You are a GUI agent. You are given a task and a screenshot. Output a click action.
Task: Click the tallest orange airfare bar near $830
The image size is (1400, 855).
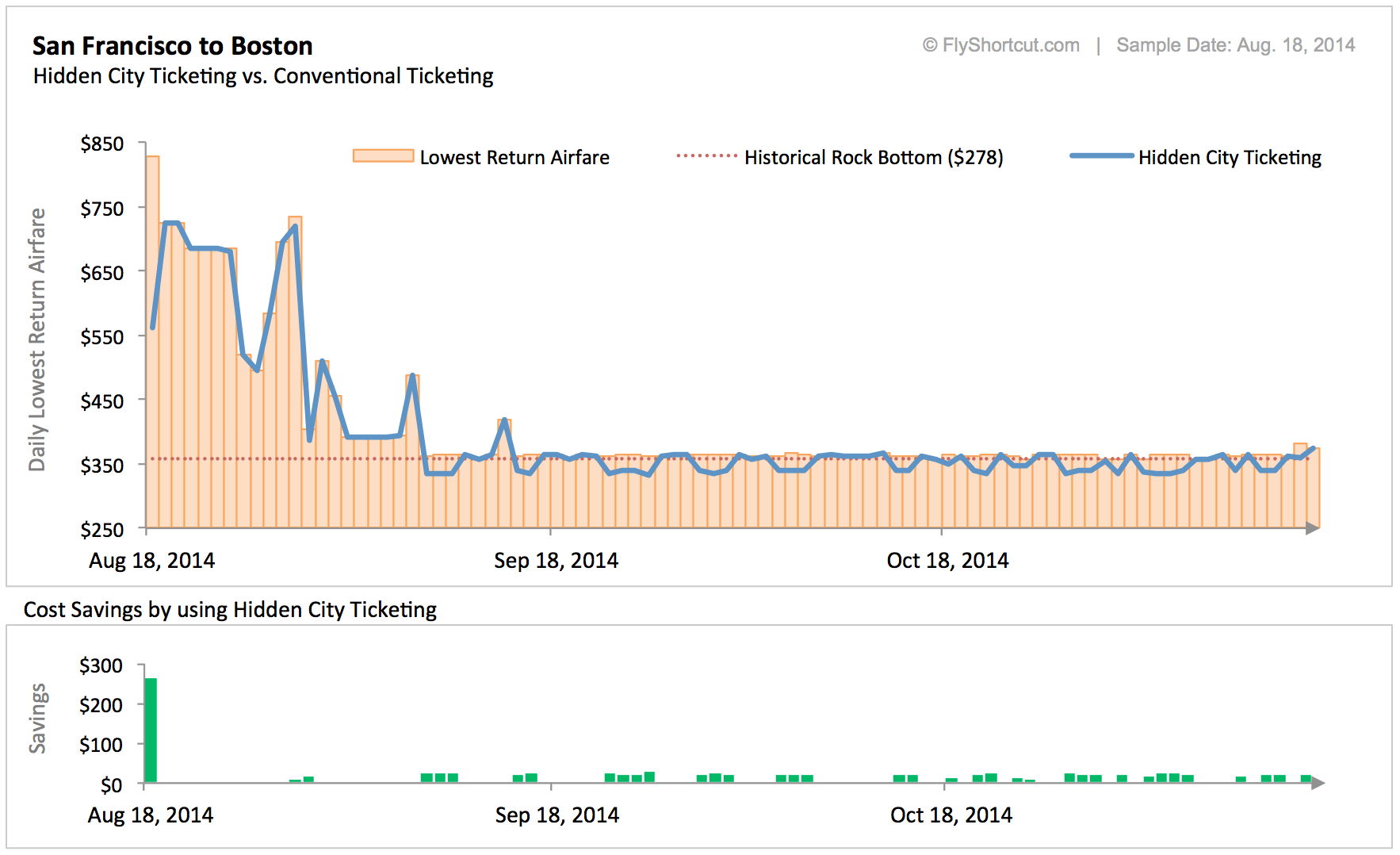(152, 342)
